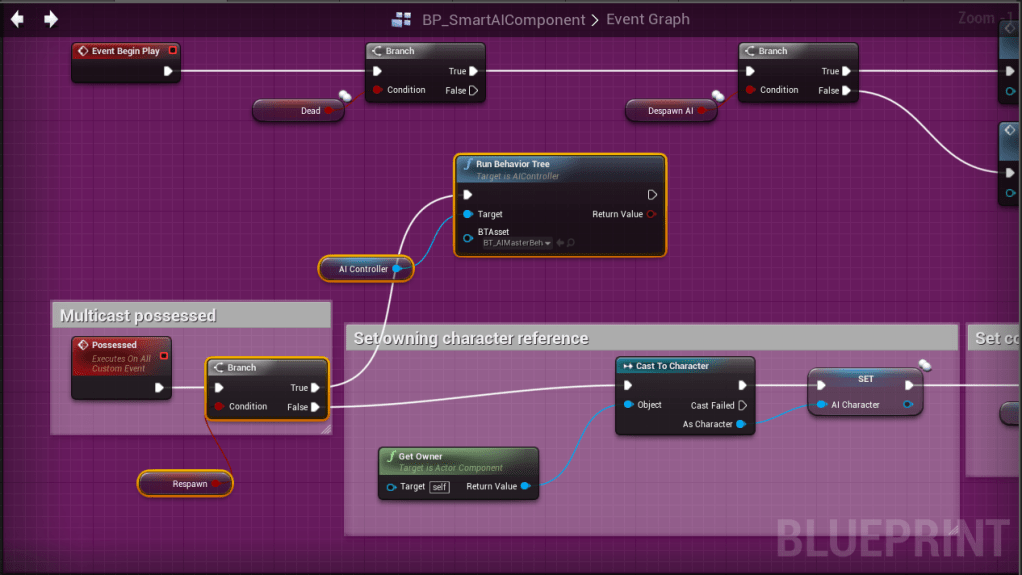Click top-right Branch Condition pin
The width and height of the screenshot is (1022, 575).
pyautogui.click(x=750, y=90)
